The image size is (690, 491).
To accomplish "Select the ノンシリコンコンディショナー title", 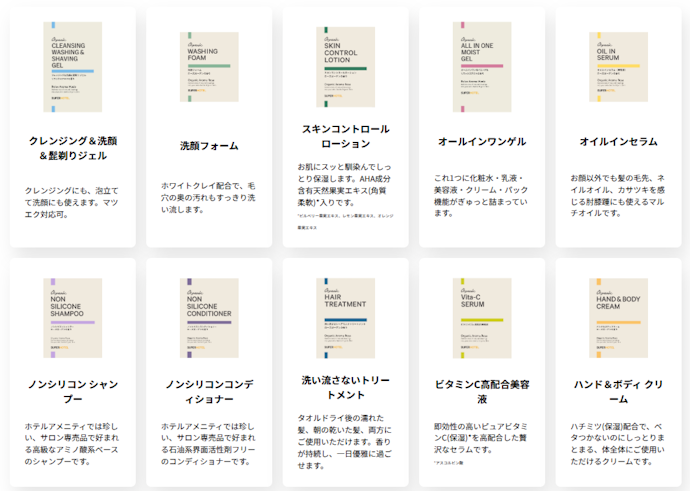I will [209, 392].
